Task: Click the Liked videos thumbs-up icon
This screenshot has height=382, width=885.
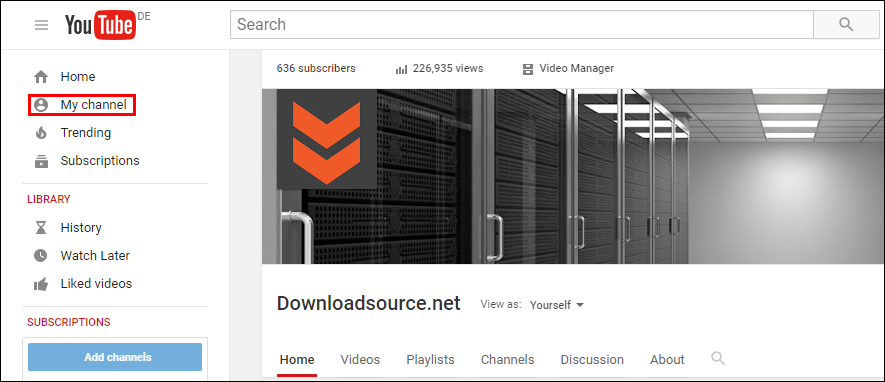Action: pos(41,284)
